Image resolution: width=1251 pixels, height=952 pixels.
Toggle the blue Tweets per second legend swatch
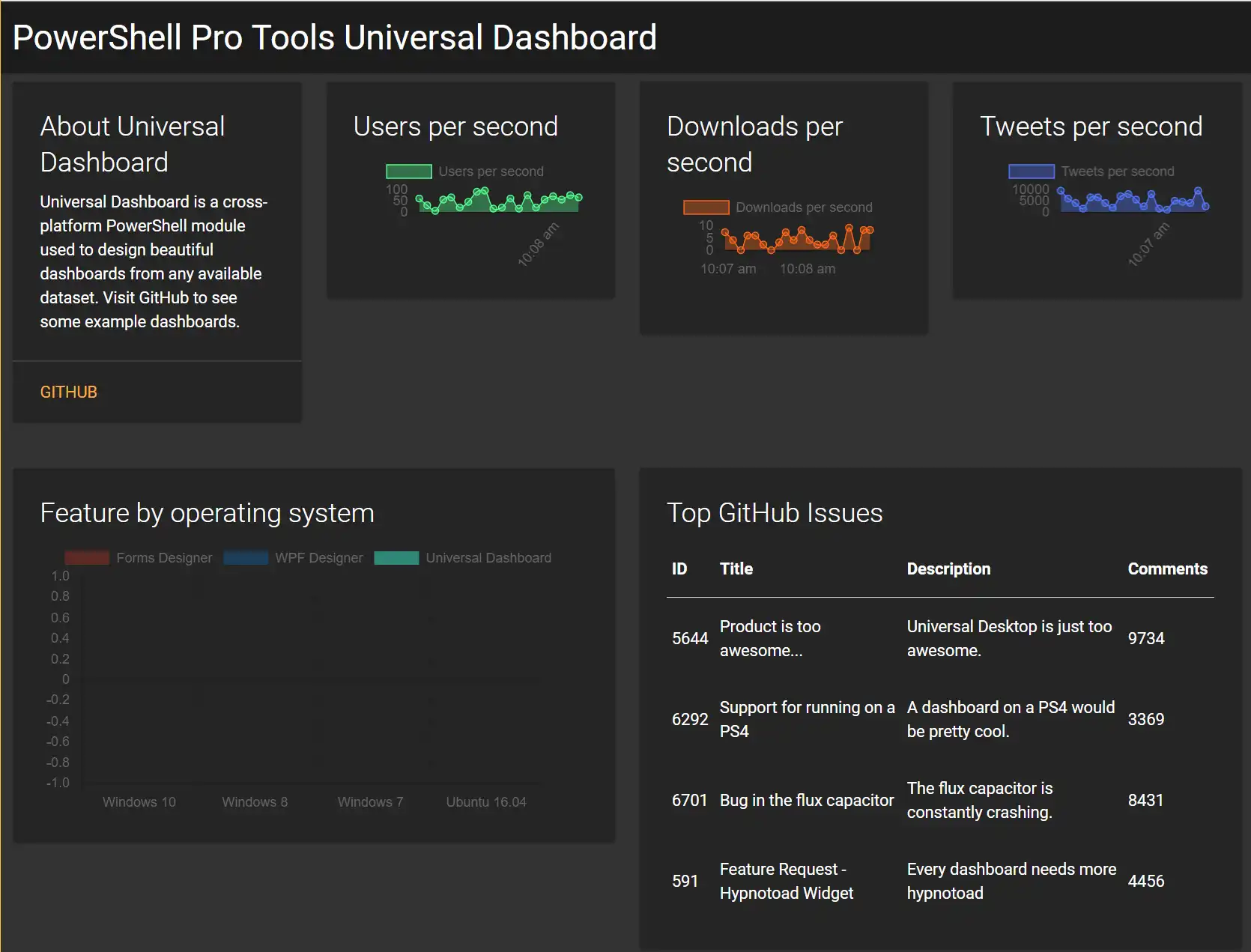[1032, 172]
